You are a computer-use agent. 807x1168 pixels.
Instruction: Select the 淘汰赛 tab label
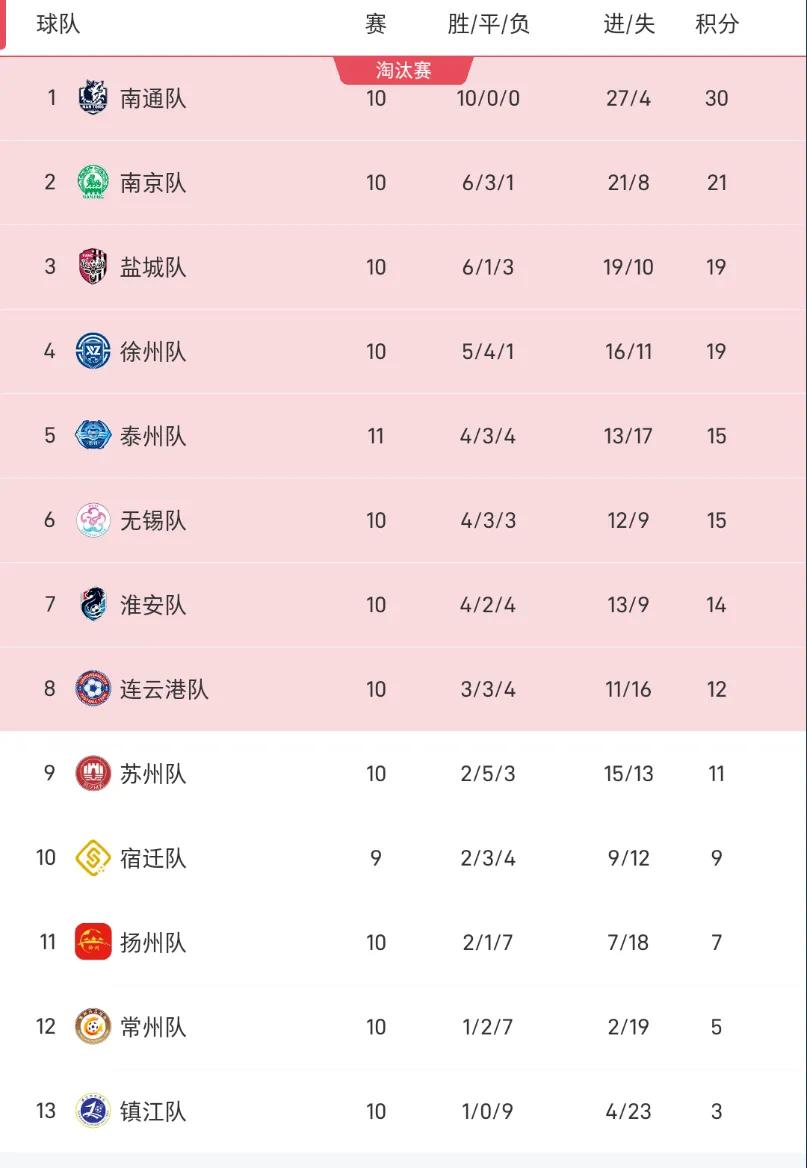(404, 70)
